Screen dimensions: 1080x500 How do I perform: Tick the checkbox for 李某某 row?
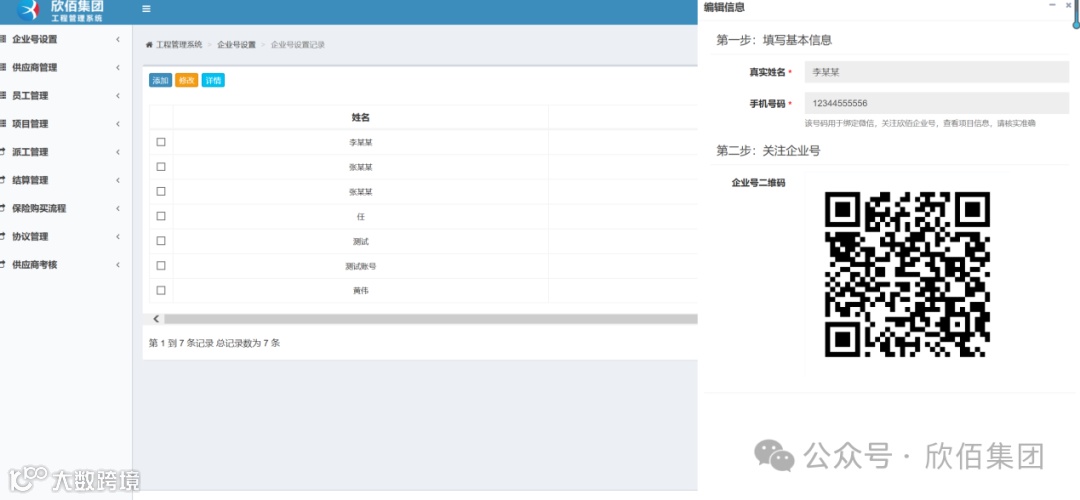161,142
